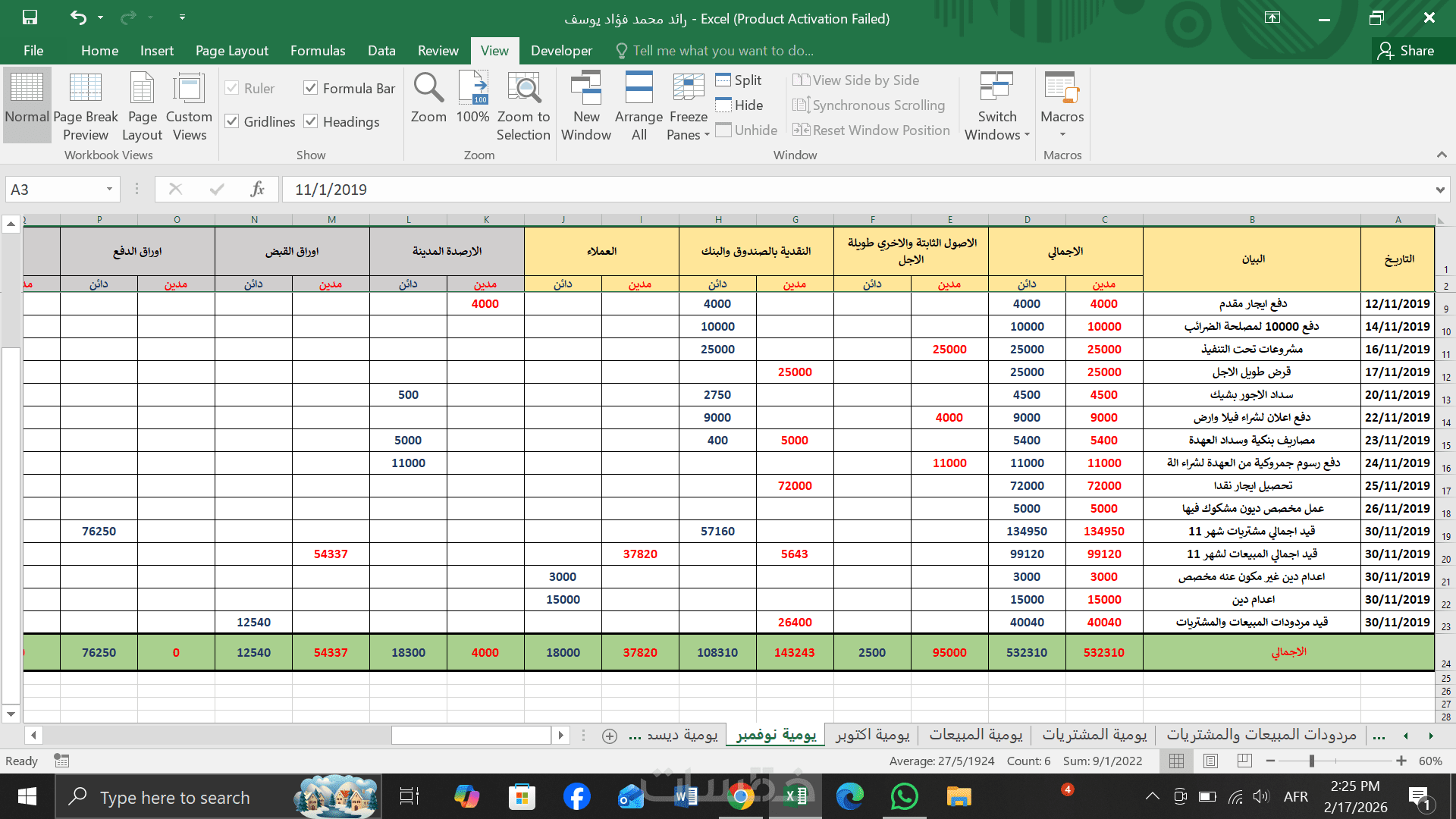Click the Share button

1407,51
